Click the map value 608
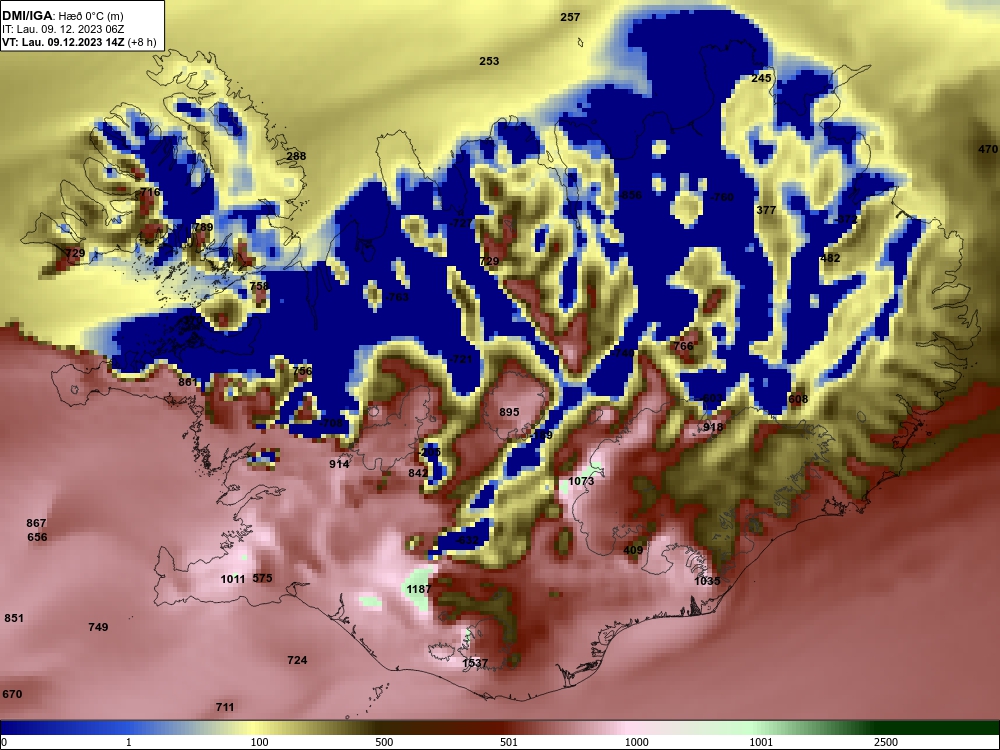The height and width of the screenshot is (750, 1000). 798,399
